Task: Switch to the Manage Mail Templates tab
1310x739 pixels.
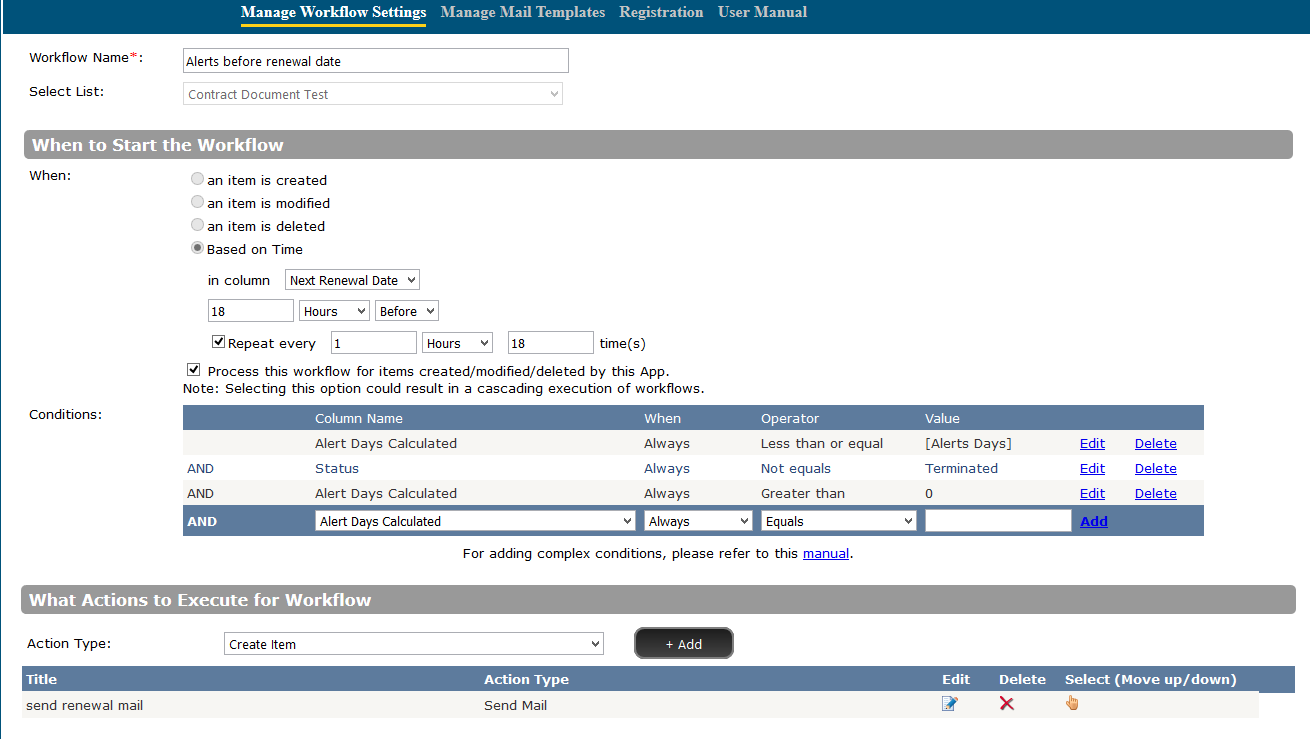Action: pyautogui.click(x=522, y=13)
